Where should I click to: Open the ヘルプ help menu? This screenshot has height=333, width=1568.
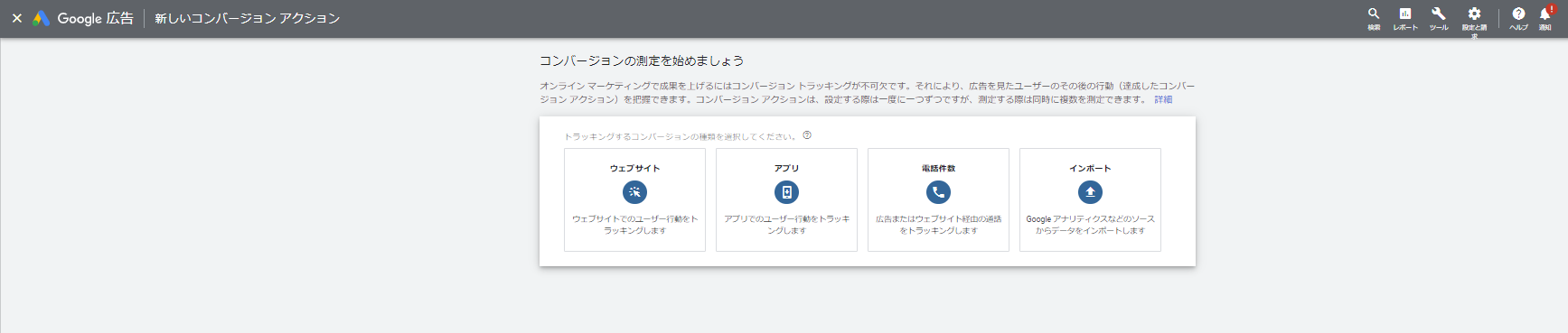tap(1518, 18)
